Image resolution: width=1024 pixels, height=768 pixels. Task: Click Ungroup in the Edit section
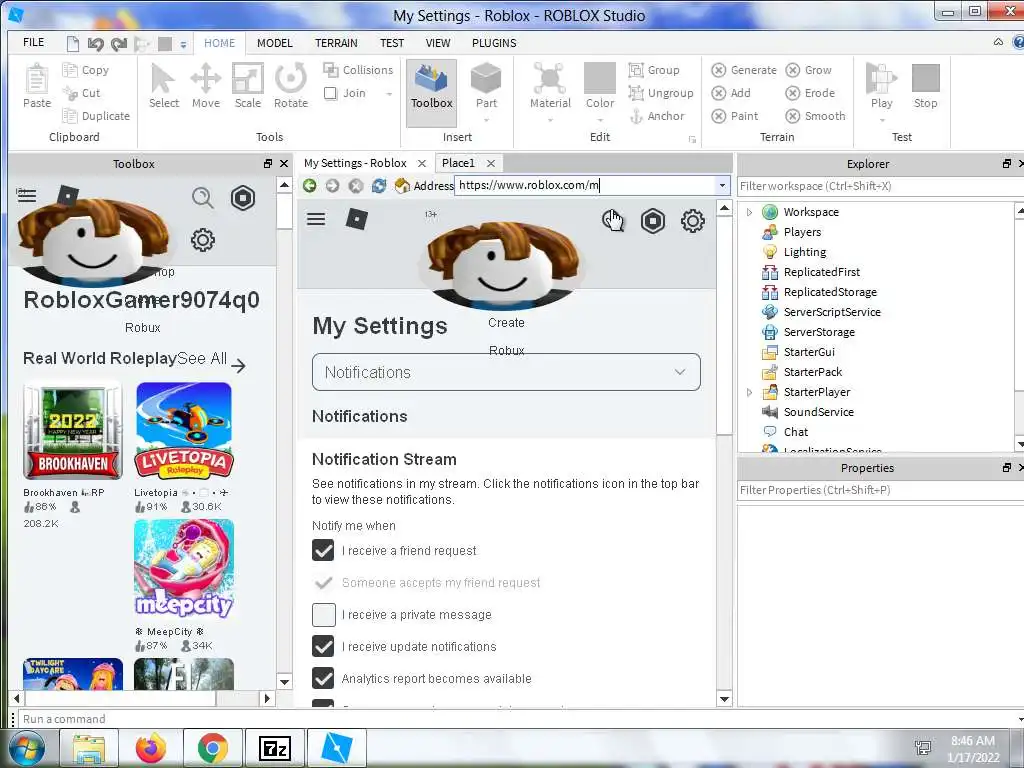(661, 93)
